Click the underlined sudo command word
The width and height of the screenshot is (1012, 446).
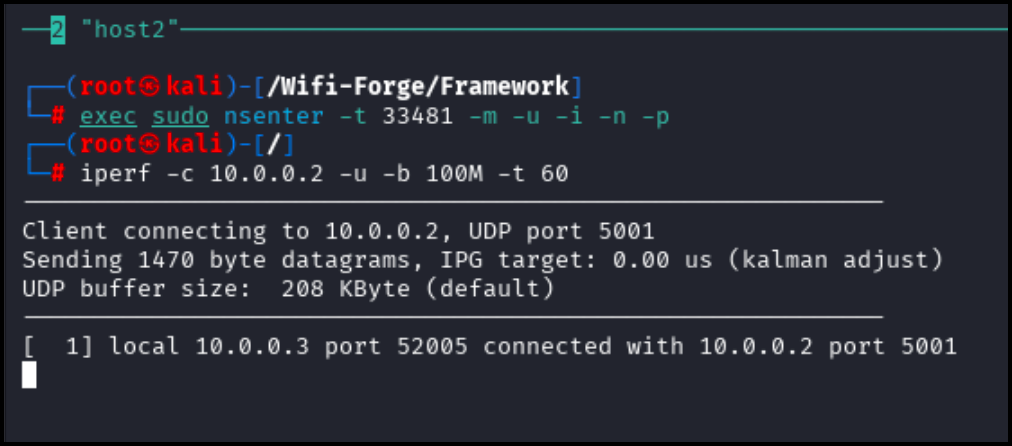[180, 116]
